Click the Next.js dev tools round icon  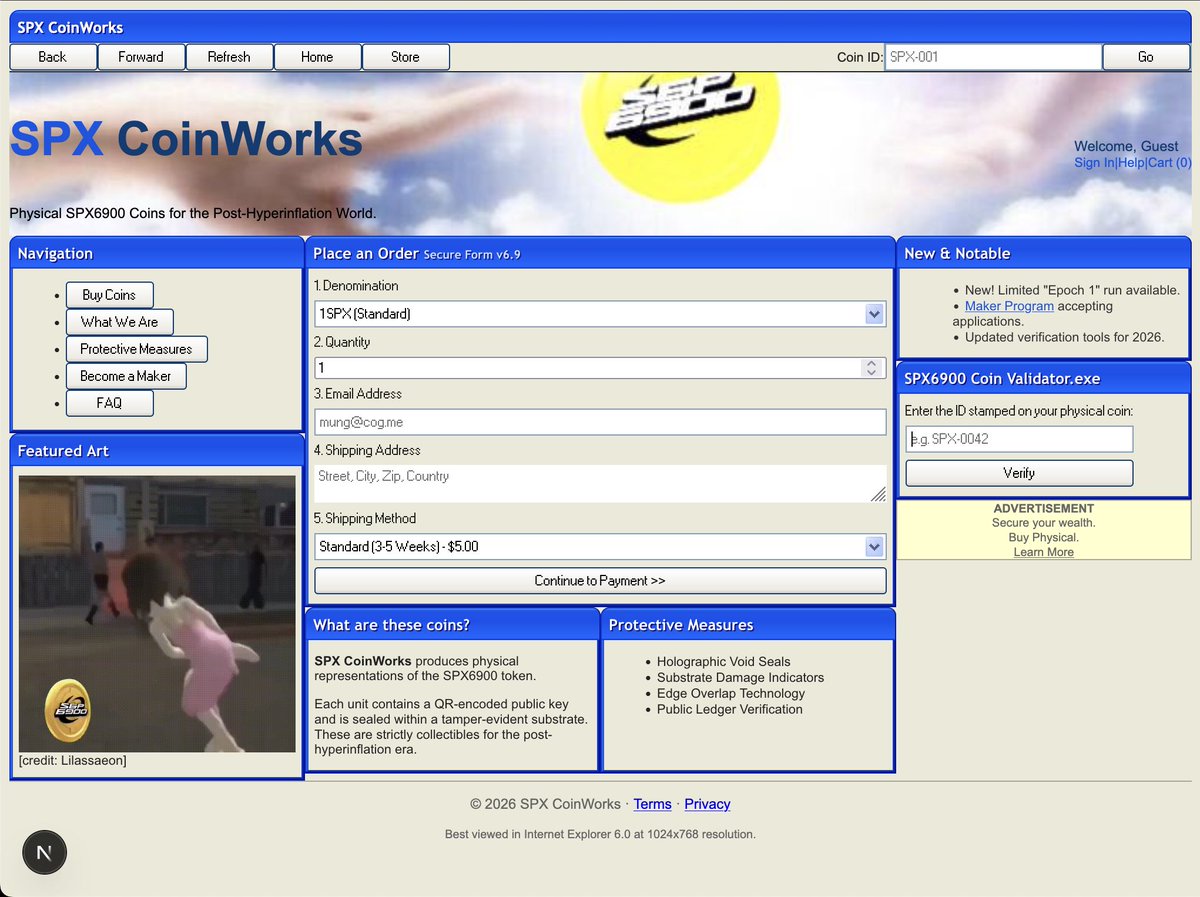pyautogui.click(x=44, y=853)
